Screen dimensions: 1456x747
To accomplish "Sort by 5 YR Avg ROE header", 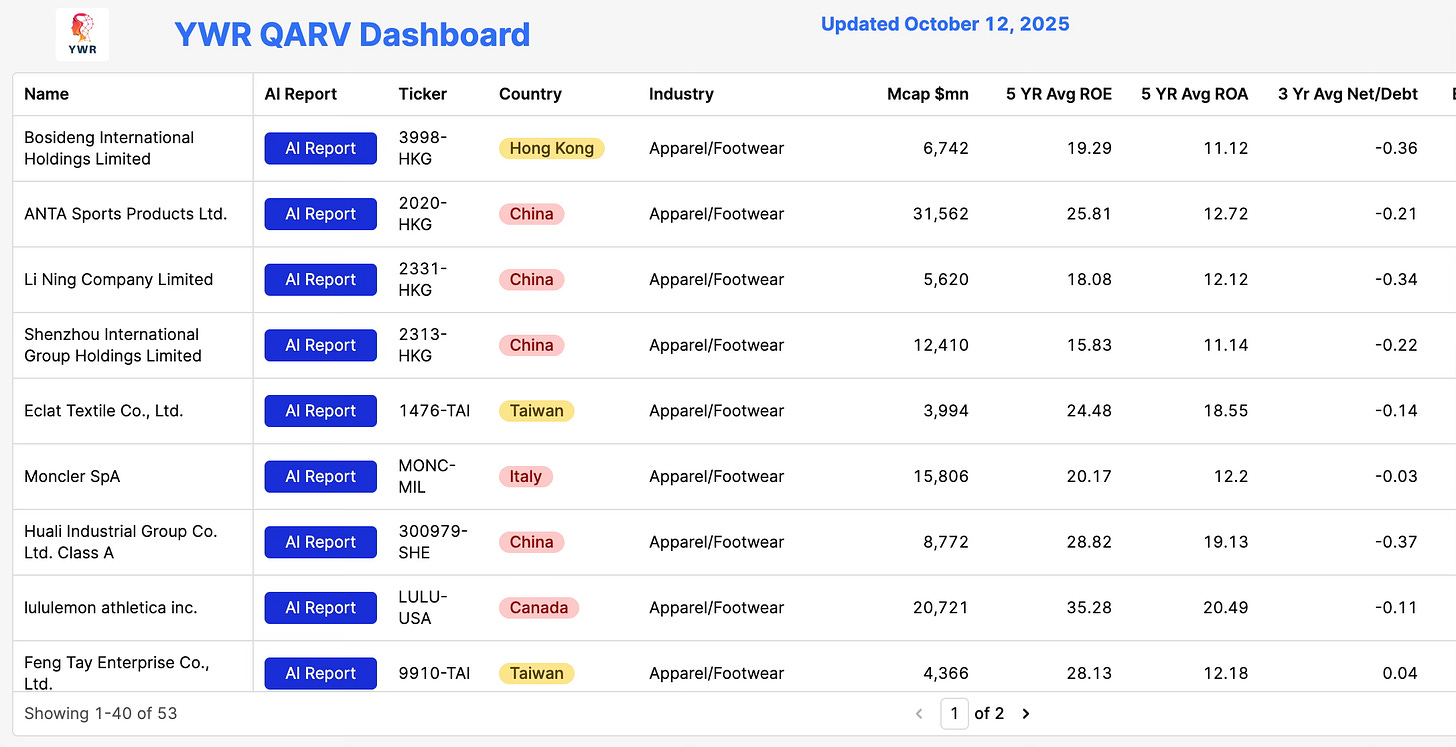I will [x=1059, y=94].
